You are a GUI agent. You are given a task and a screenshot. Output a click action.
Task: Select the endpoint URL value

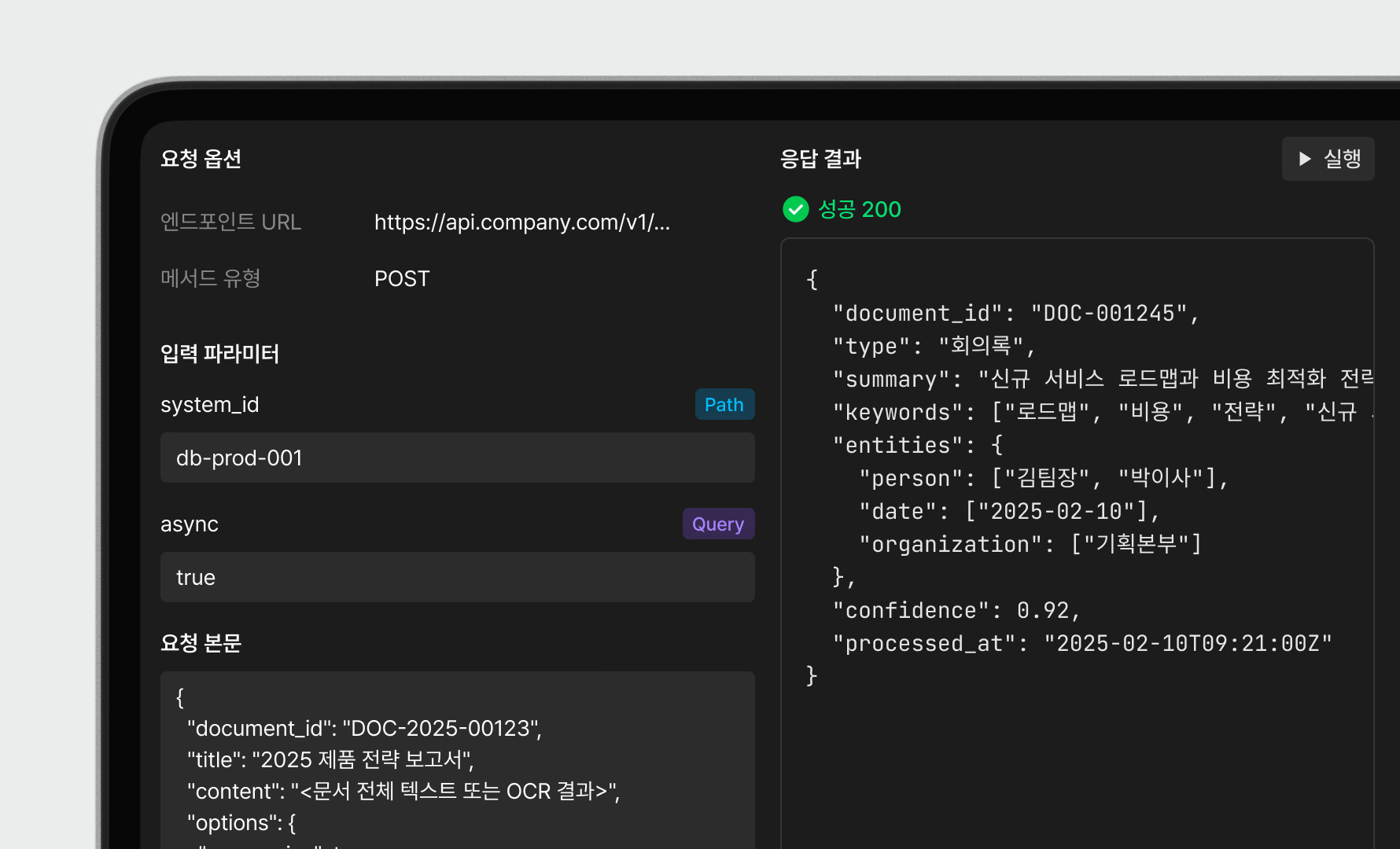(521, 222)
